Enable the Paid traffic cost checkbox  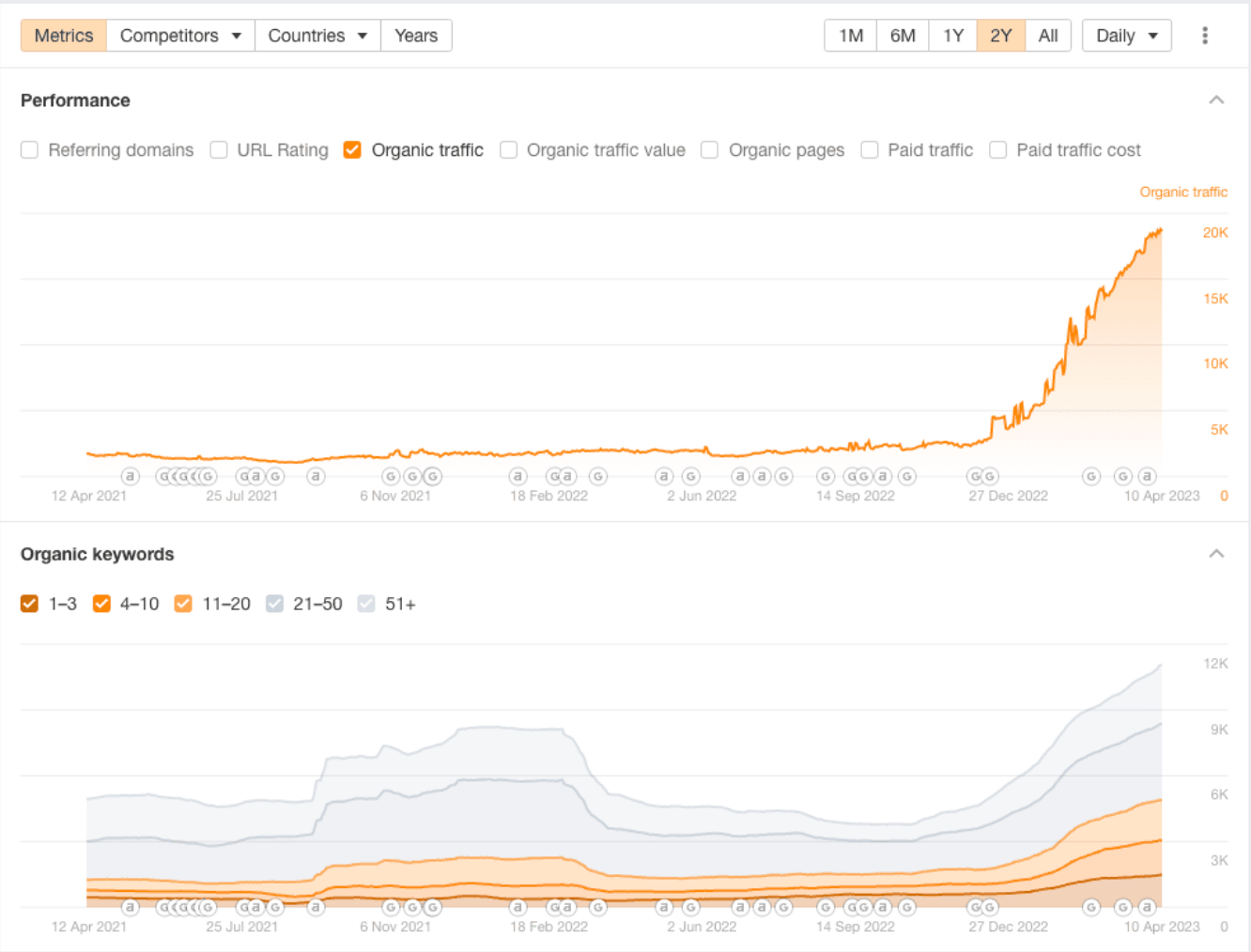pos(998,150)
